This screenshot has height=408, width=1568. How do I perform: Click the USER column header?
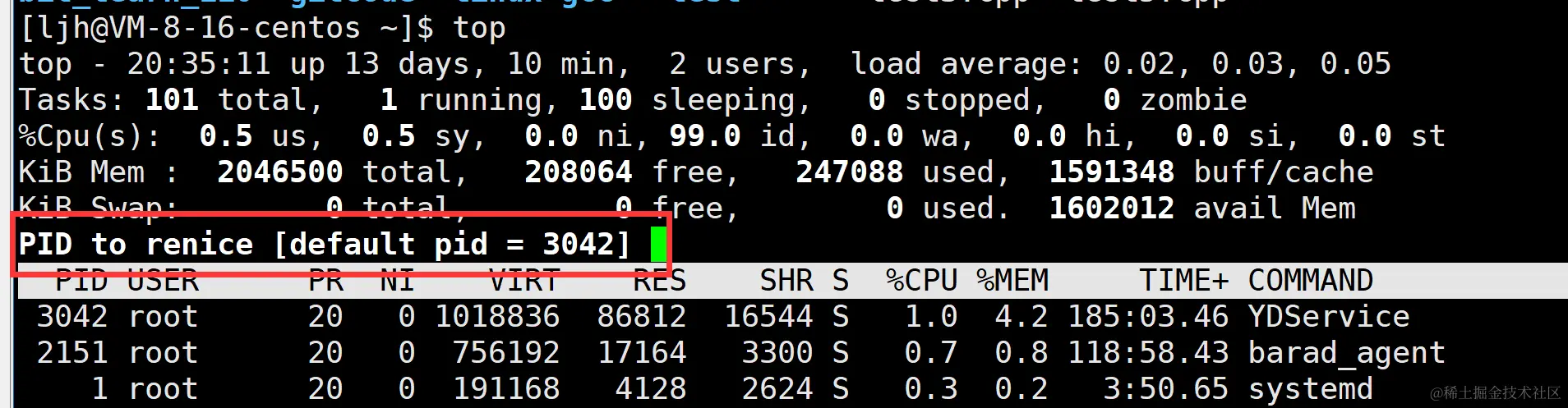[164, 281]
